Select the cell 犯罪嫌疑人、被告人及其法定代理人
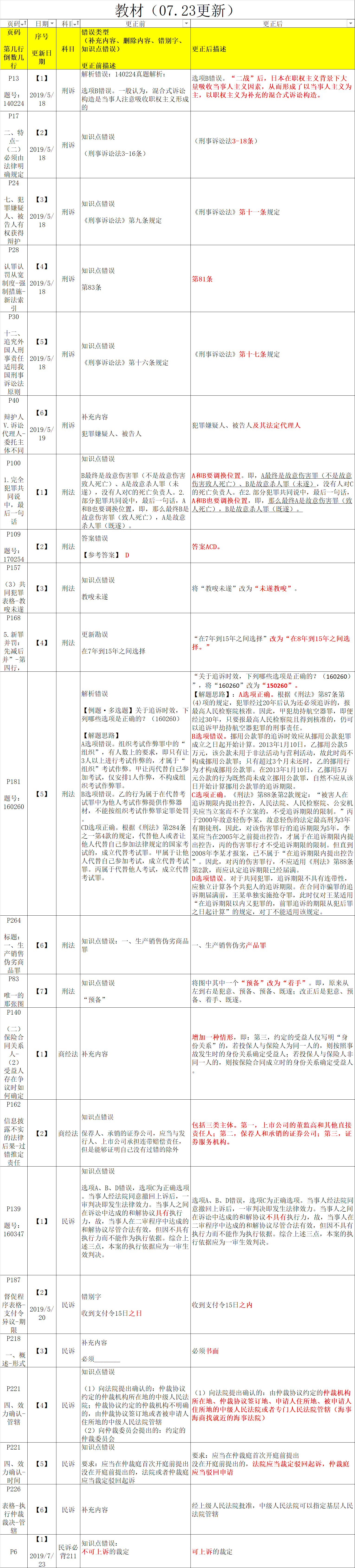Viewport: 355px width, 1568px height. [x=273, y=425]
